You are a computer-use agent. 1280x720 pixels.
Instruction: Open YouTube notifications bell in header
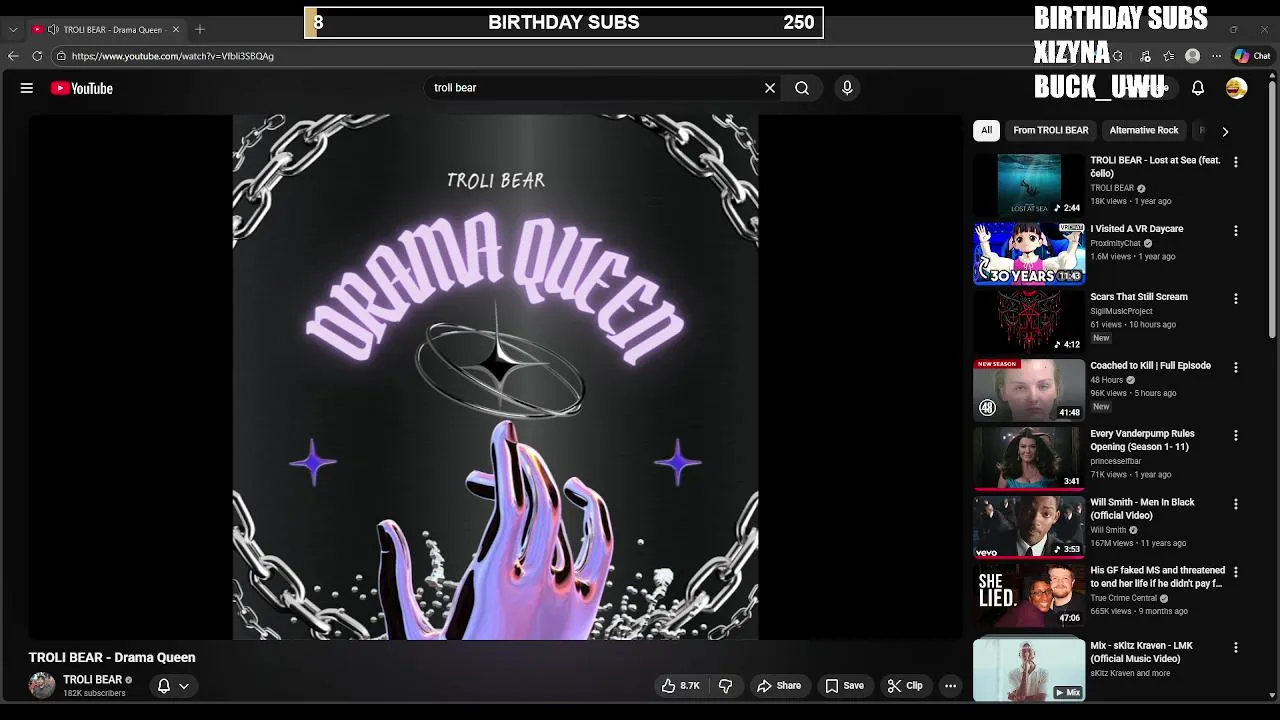pos(1197,88)
